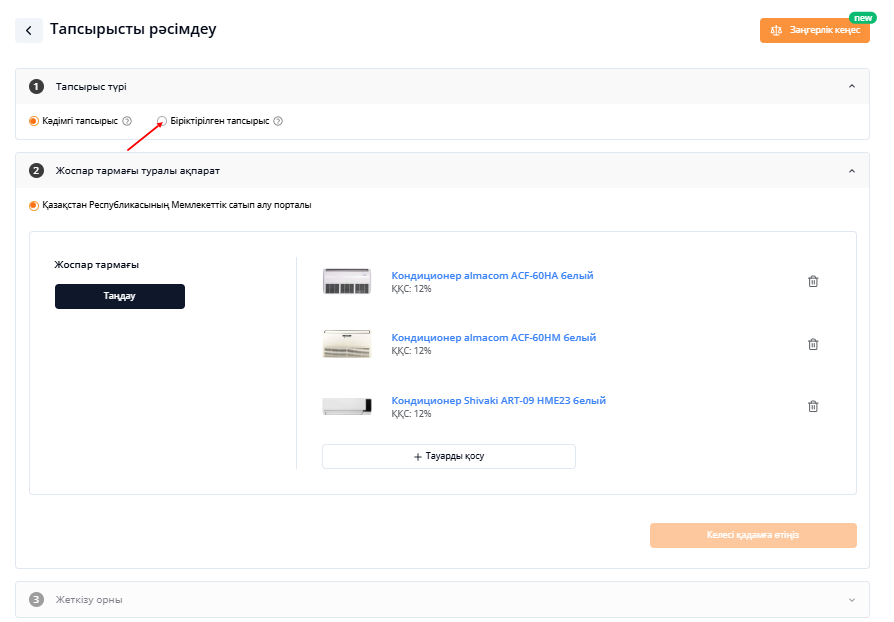The width and height of the screenshot is (894, 622).
Task: Select the Кәдімгі тапсырыс radio option
Action: 34,121
